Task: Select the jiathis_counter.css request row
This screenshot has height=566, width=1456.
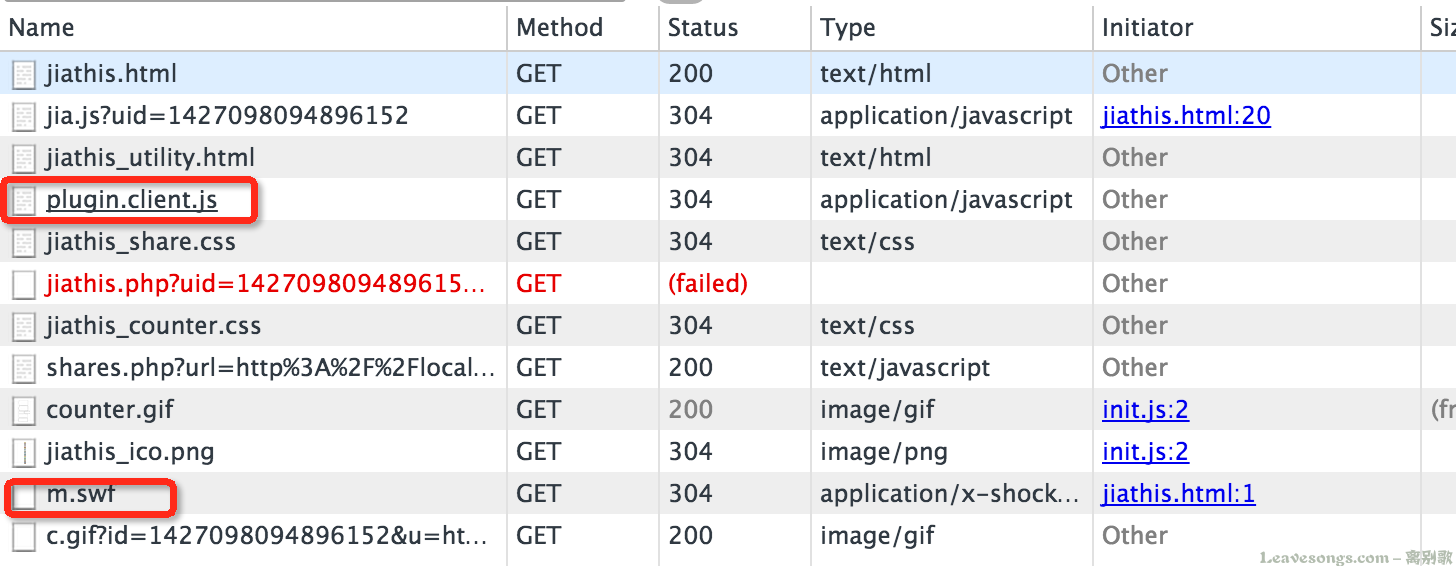Action: click(x=728, y=326)
